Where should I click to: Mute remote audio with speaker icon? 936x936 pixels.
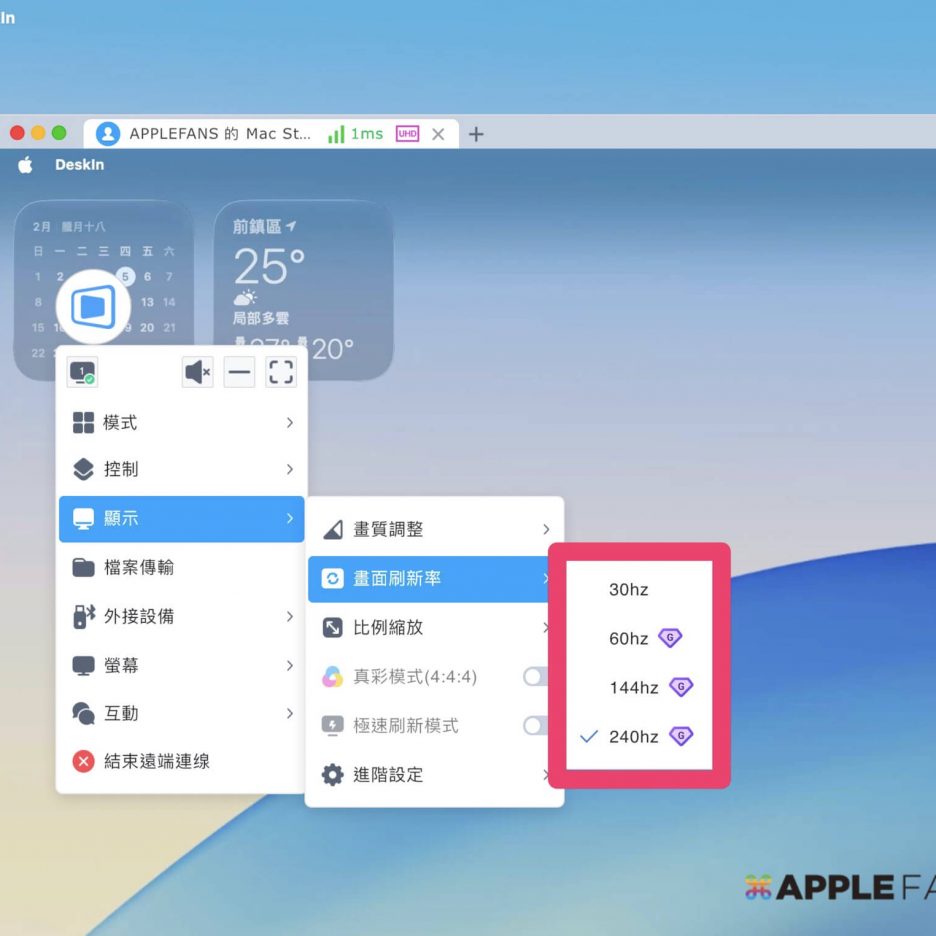tap(197, 372)
